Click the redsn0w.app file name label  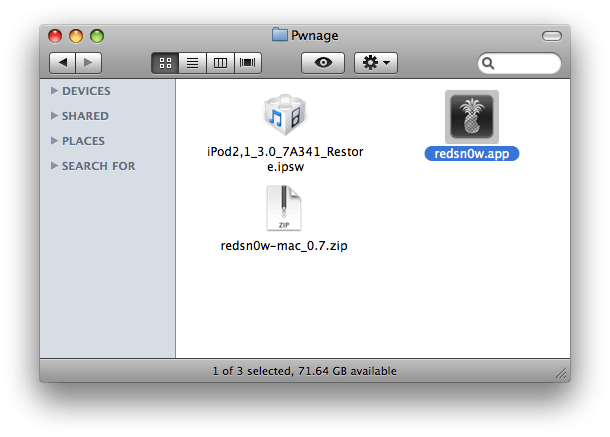click(472, 153)
